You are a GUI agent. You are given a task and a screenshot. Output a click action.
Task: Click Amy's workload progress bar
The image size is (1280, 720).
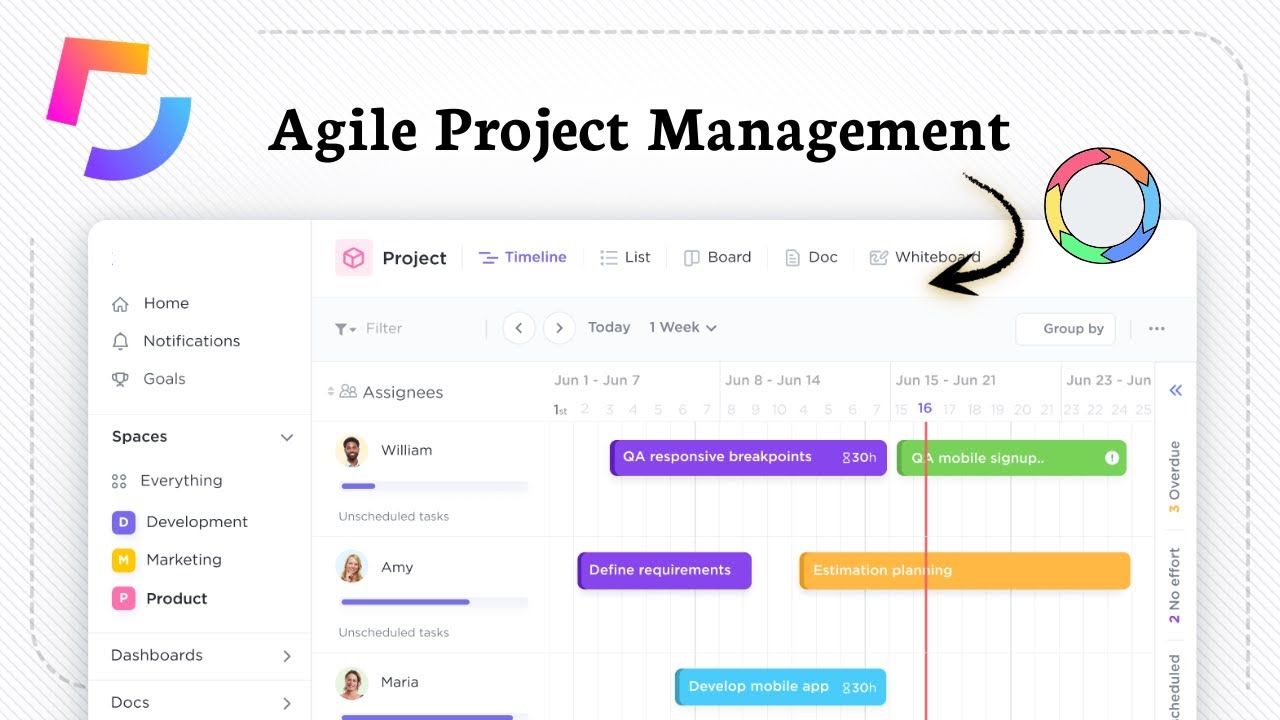pos(434,602)
